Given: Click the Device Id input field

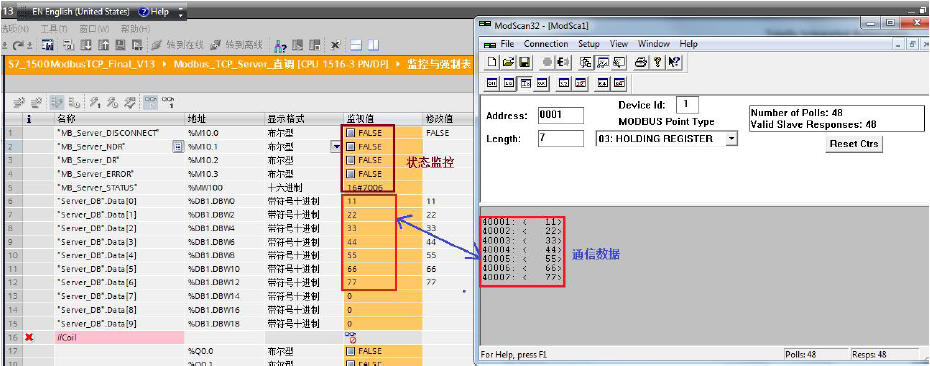Looking at the screenshot, I should point(687,105).
